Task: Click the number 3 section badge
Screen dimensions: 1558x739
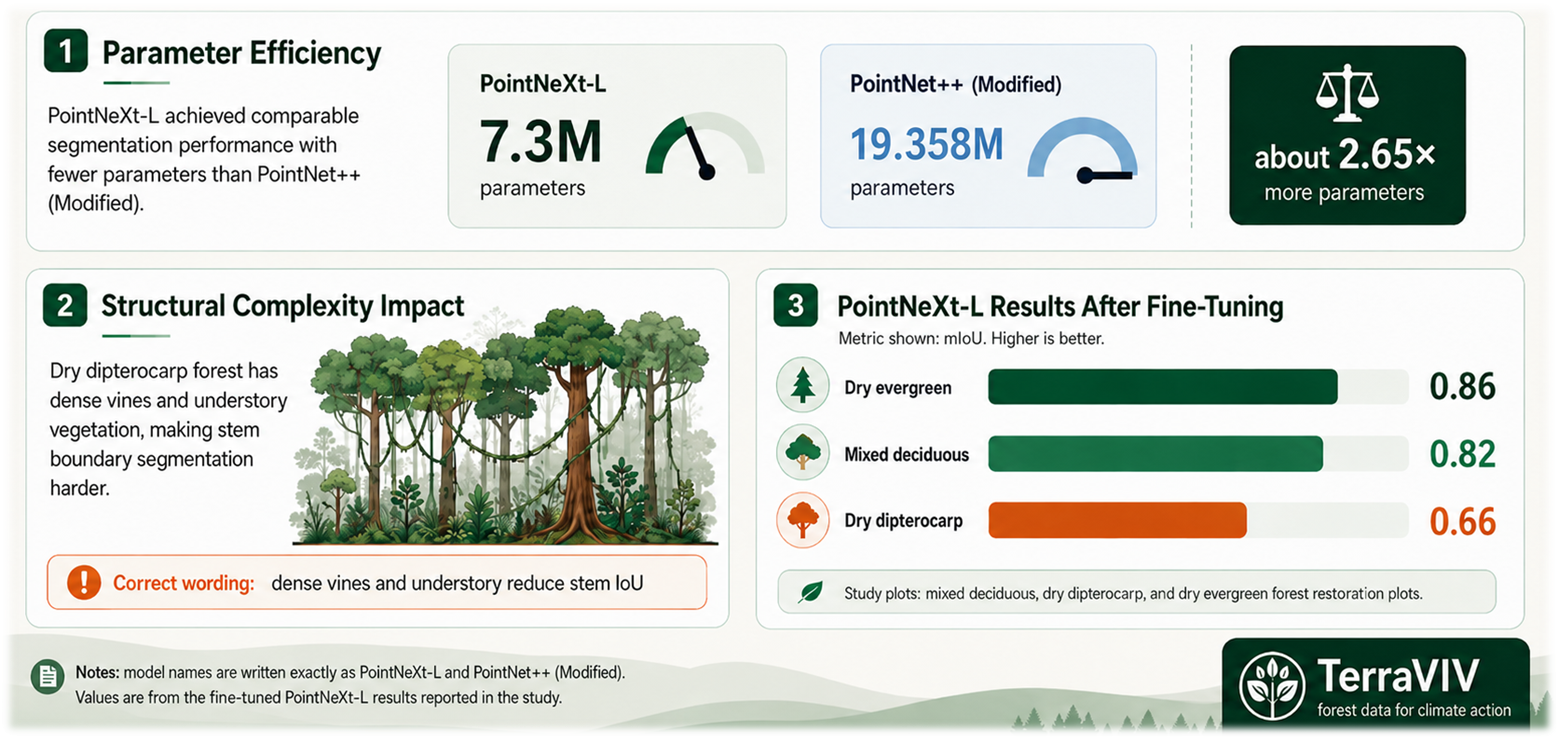Action: [796, 307]
